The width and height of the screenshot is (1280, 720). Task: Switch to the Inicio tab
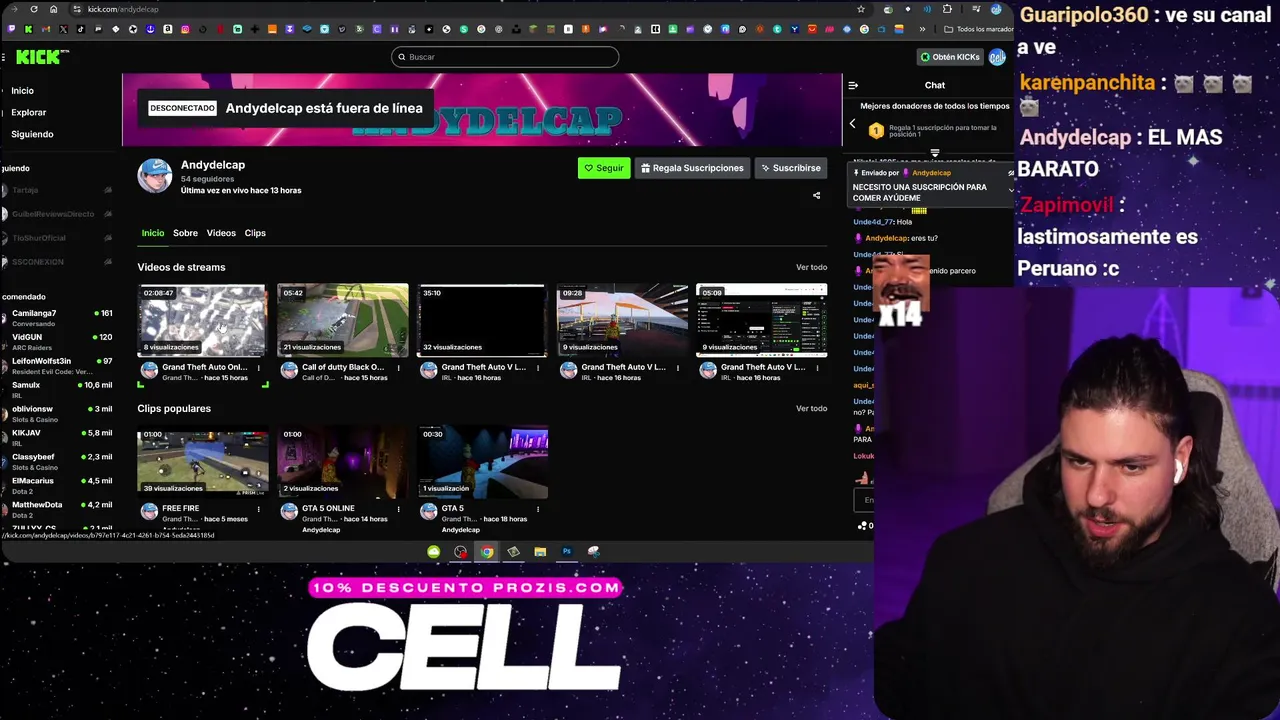point(152,233)
